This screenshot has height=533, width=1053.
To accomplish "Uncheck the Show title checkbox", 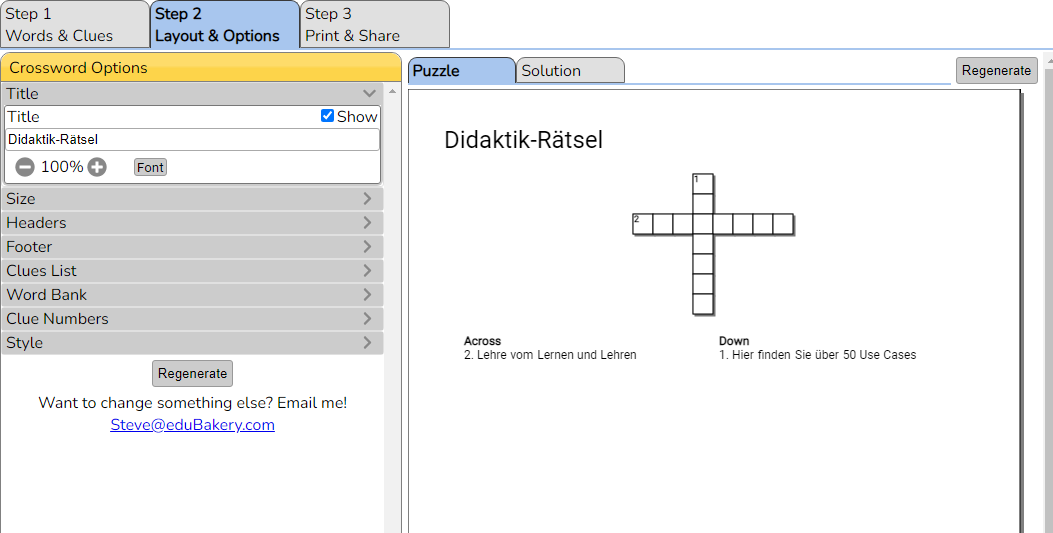I will click(327, 116).
